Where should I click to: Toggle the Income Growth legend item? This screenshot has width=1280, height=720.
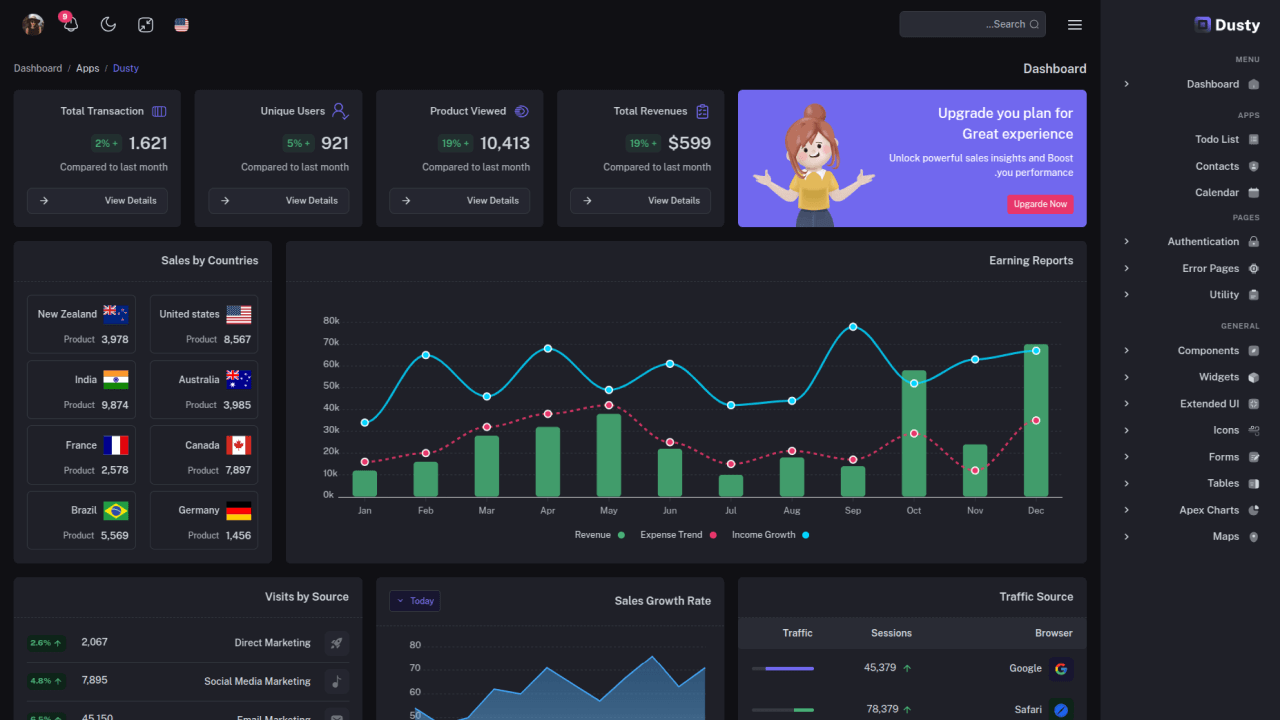coord(765,535)
